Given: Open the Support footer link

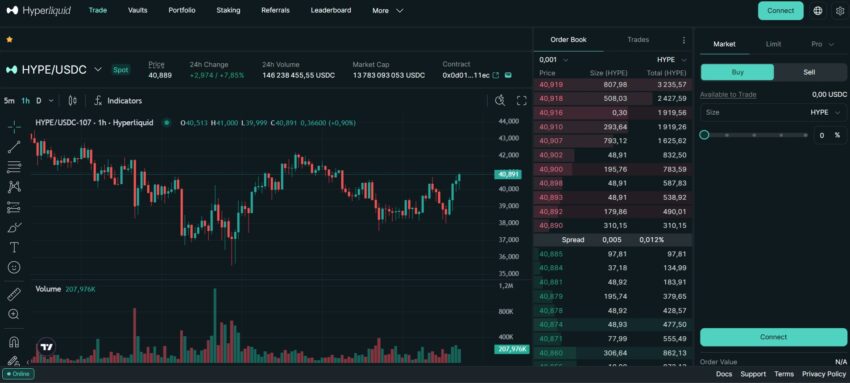Looking at the screenshot, I should click(753, 374).
